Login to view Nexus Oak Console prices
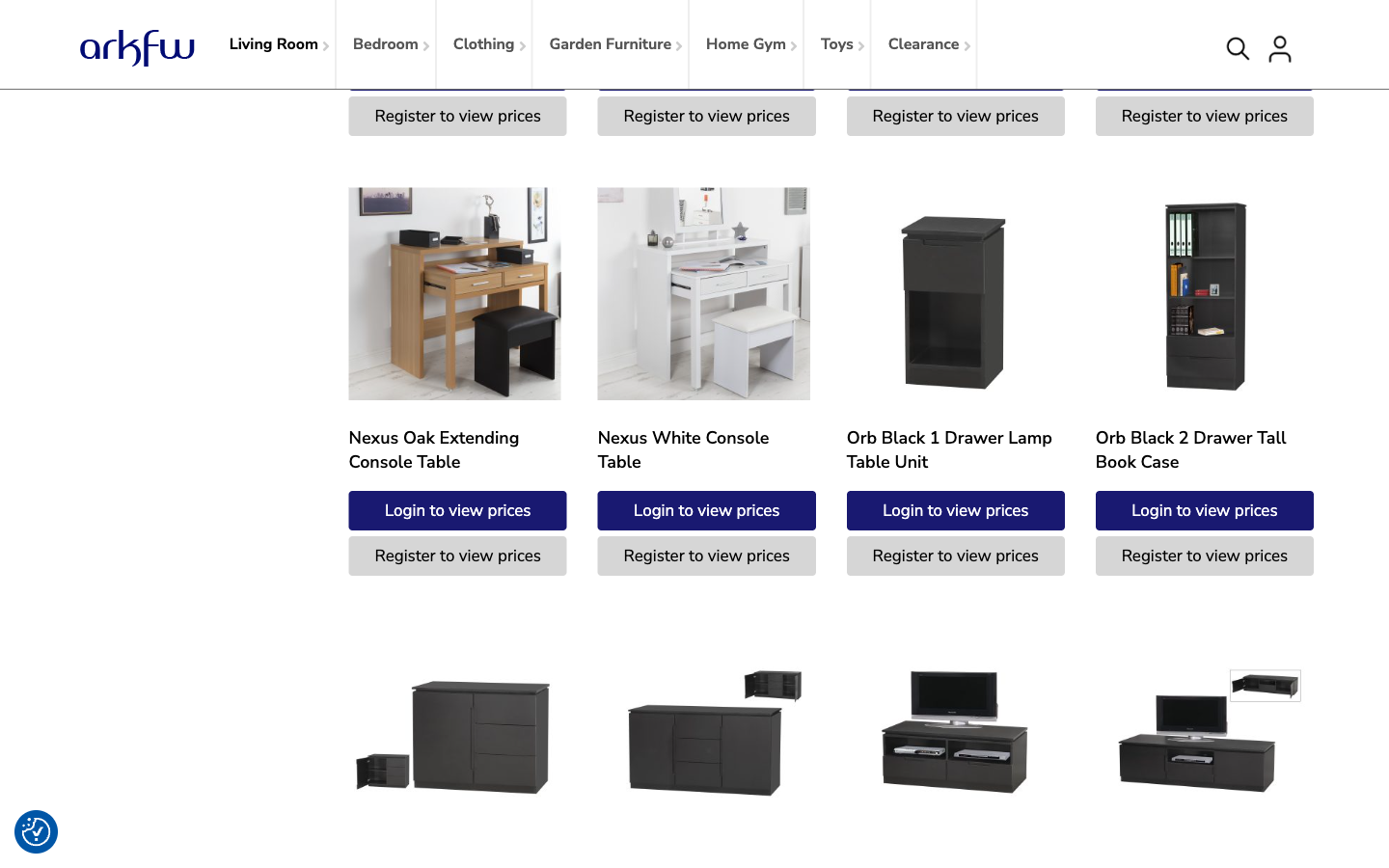This screenshot has width=1389, height=868. click(457, 510)
